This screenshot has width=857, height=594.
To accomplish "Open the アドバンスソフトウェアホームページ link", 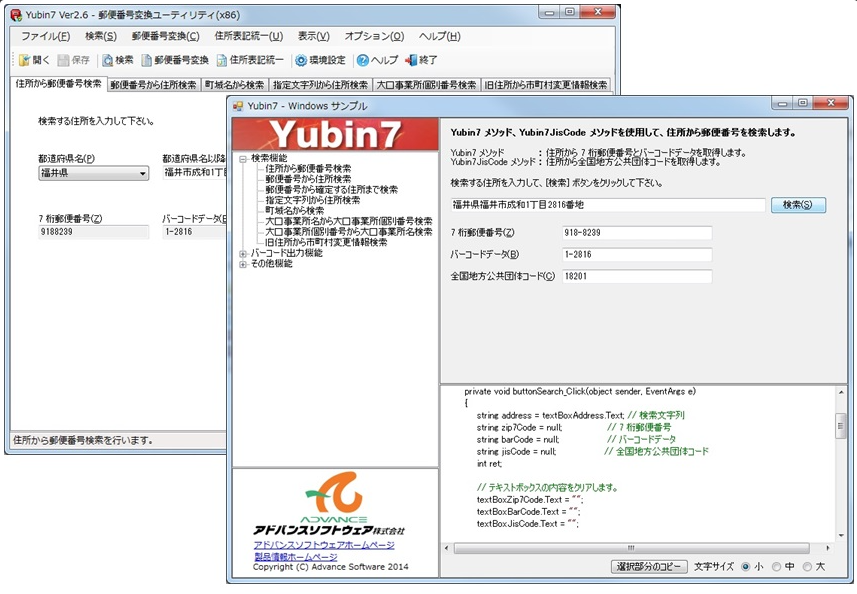I will (x=324, y=545).
